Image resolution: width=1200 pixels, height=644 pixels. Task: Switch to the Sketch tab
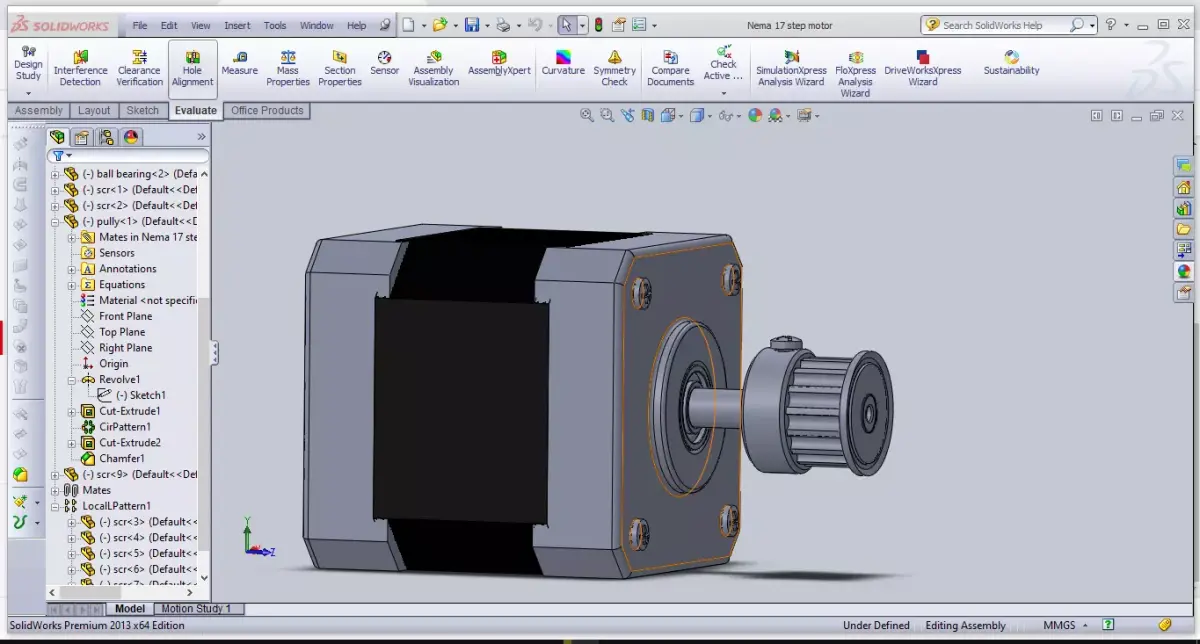(143, 111)
